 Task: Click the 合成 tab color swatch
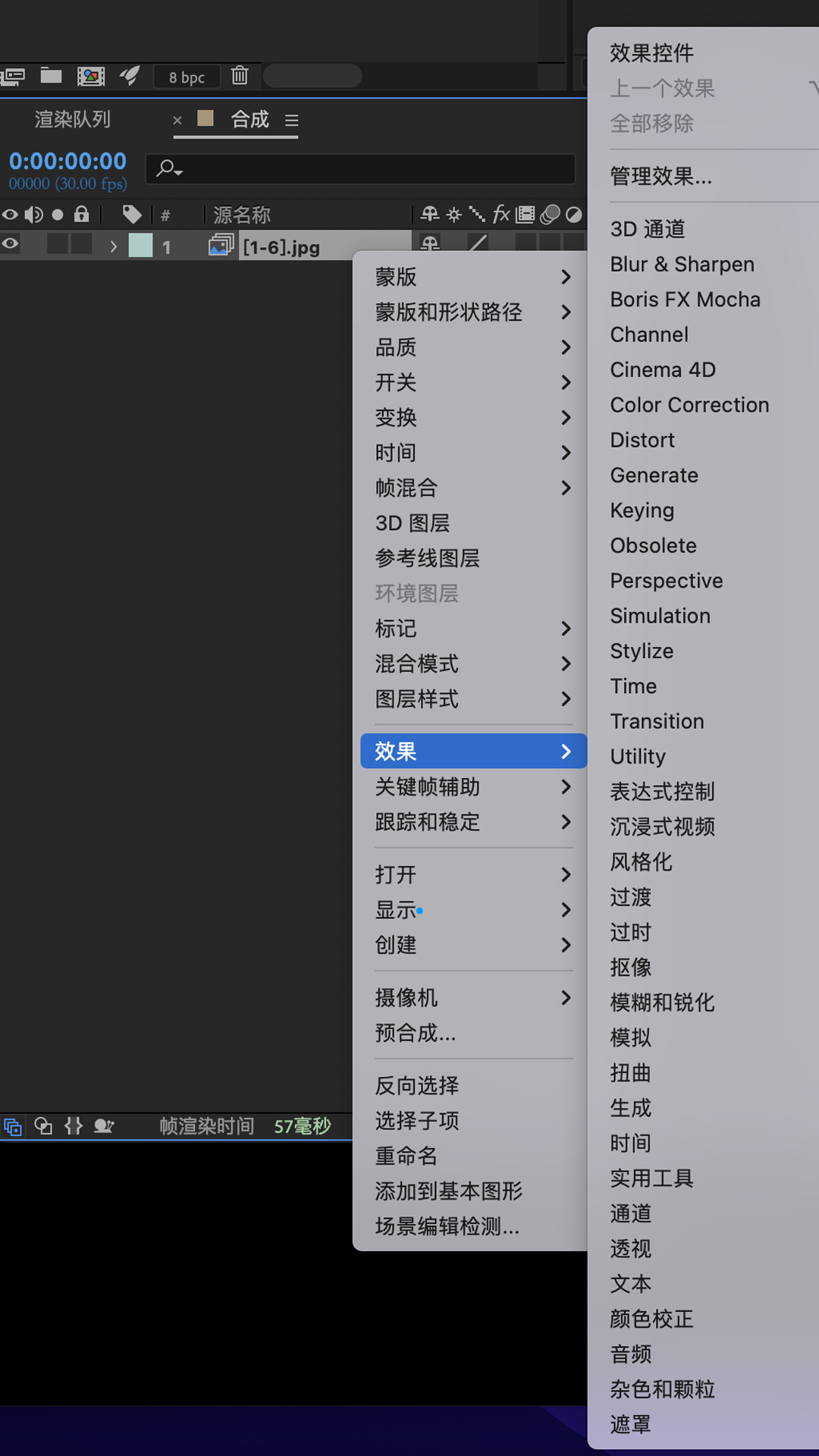coord(206,118)
